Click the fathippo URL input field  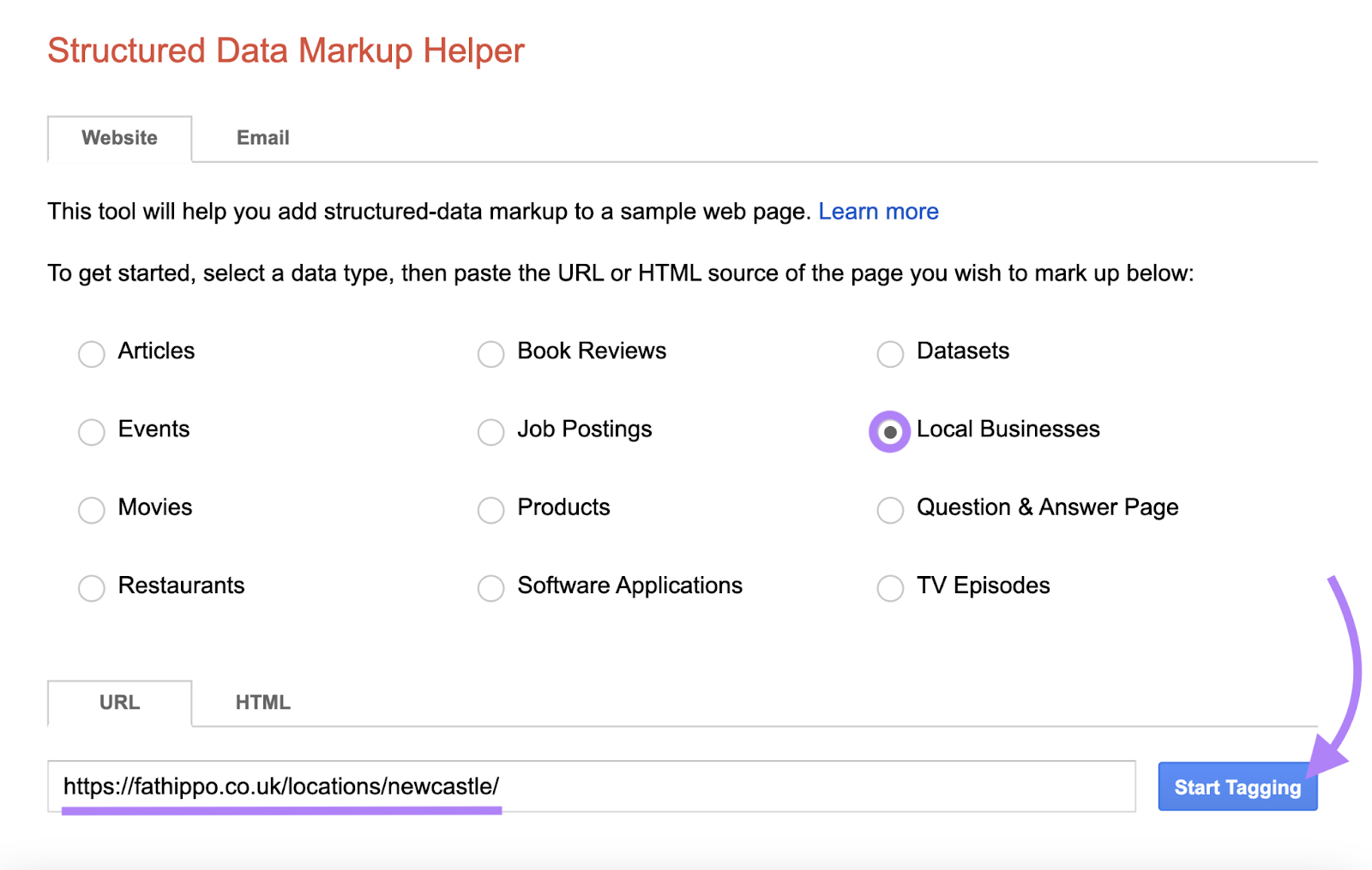tap(592, 785)
